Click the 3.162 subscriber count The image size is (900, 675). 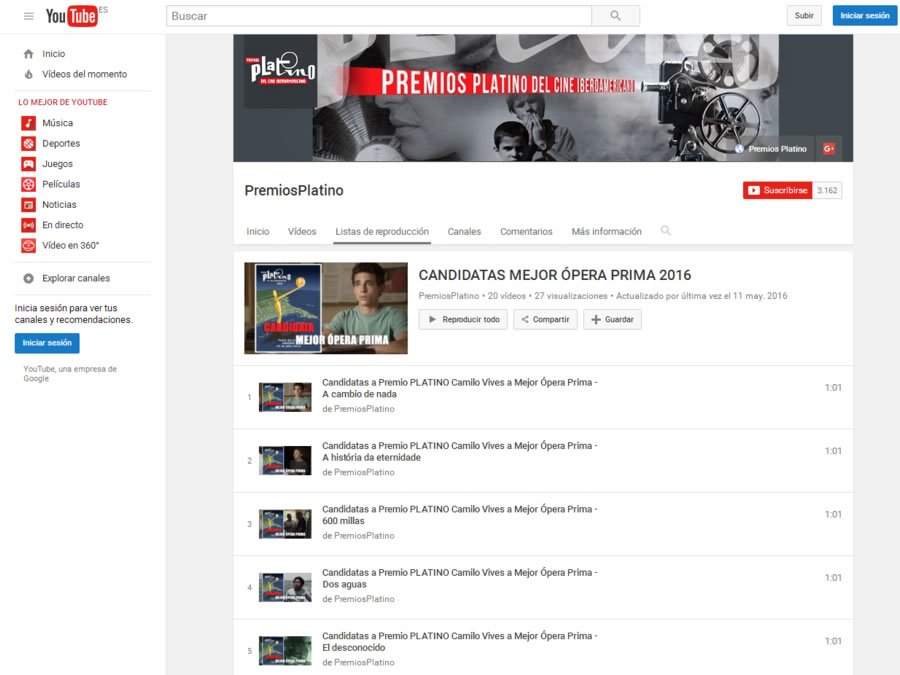pos(827,191)
